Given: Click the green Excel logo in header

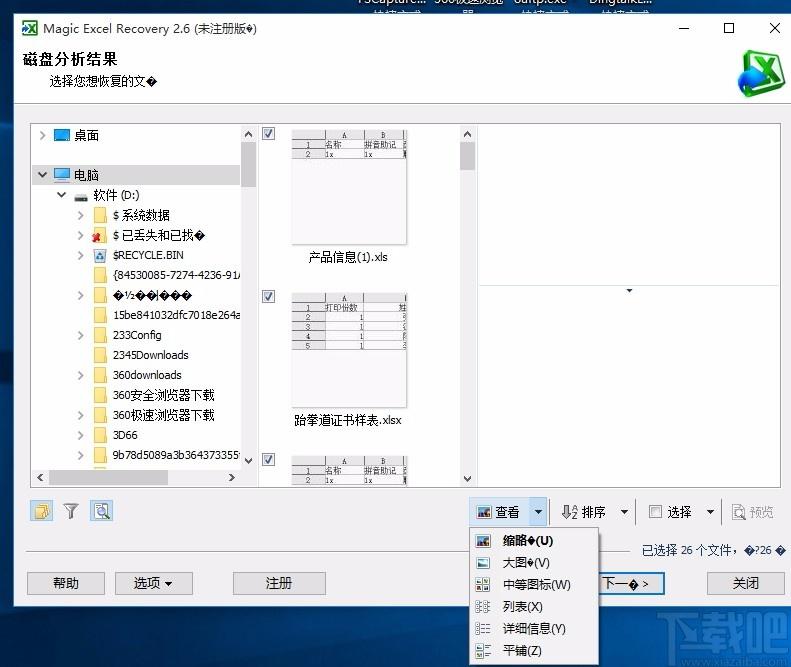Looking at the screenshot, I should click(x=760, y=73).
